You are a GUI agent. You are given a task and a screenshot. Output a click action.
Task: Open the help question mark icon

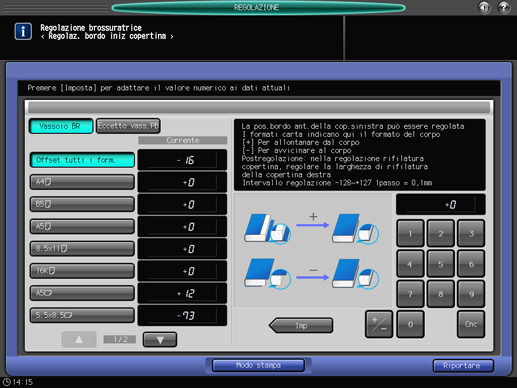(x=504, y=7)
